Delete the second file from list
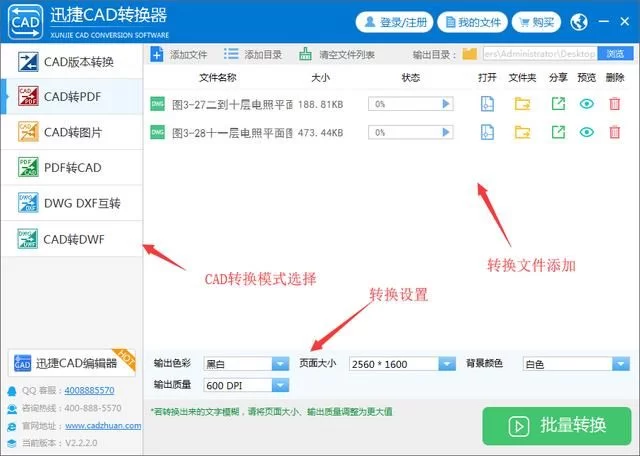 pos(614,132)
